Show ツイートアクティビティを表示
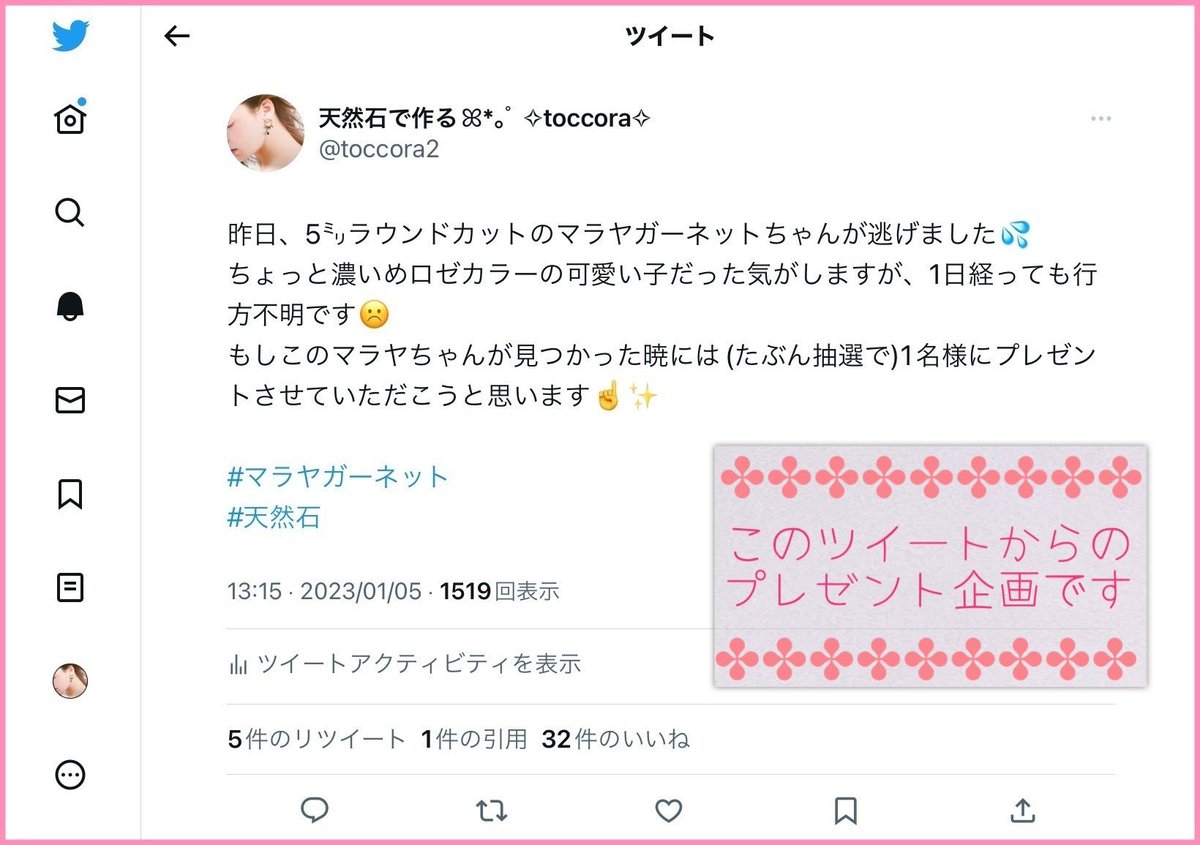The image size is (1200, 845). tap(405, 663)
